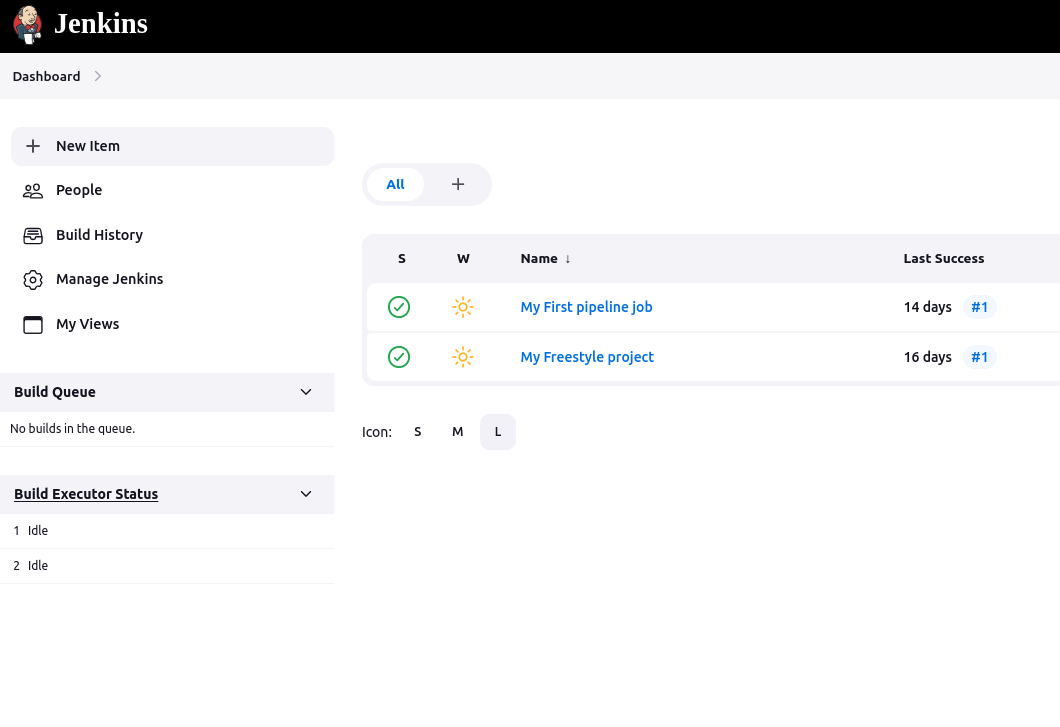Sort by the W weather column header
Viewport: 1060px width, 727px height.
[463, 259]
